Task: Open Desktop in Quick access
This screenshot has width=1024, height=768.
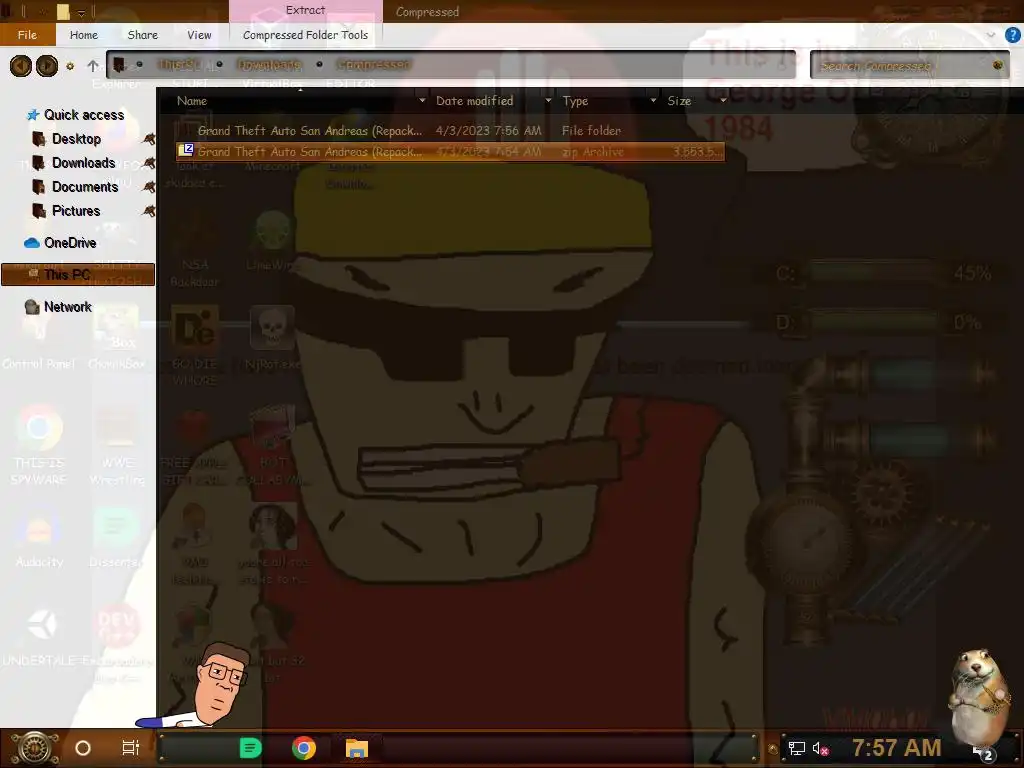Action: click(x=76, y=139)
